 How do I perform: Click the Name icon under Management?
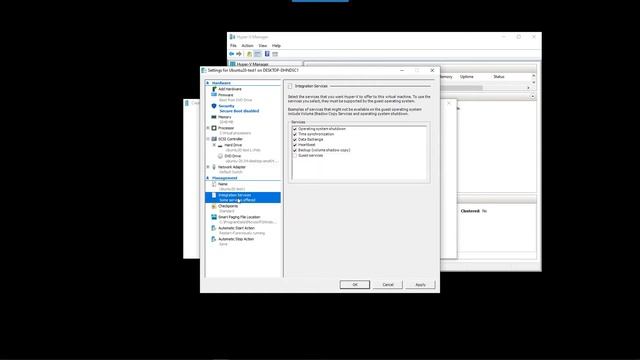tap(214, 184)
